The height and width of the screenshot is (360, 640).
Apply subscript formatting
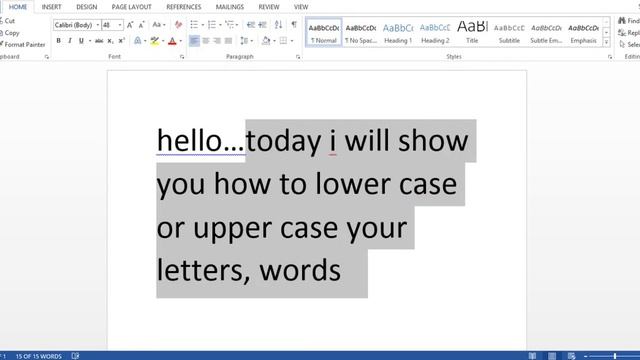coord(110,41)
